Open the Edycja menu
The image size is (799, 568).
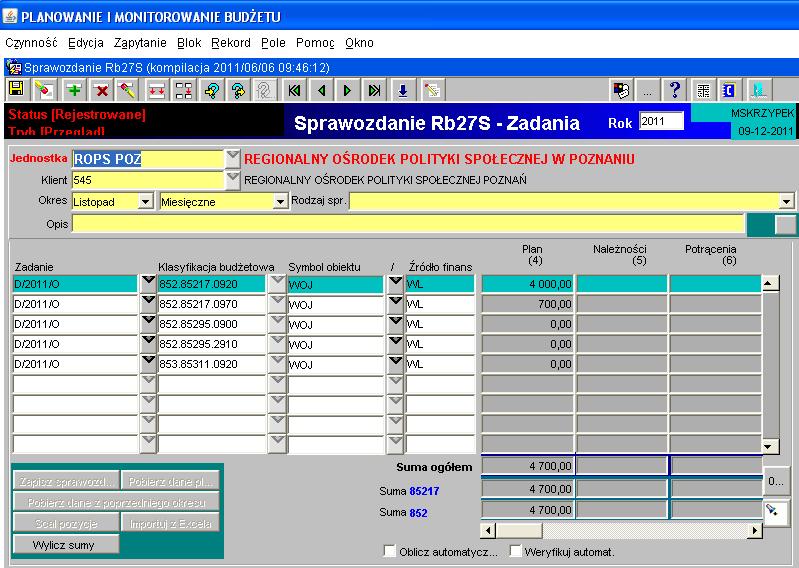pos(86,43)
